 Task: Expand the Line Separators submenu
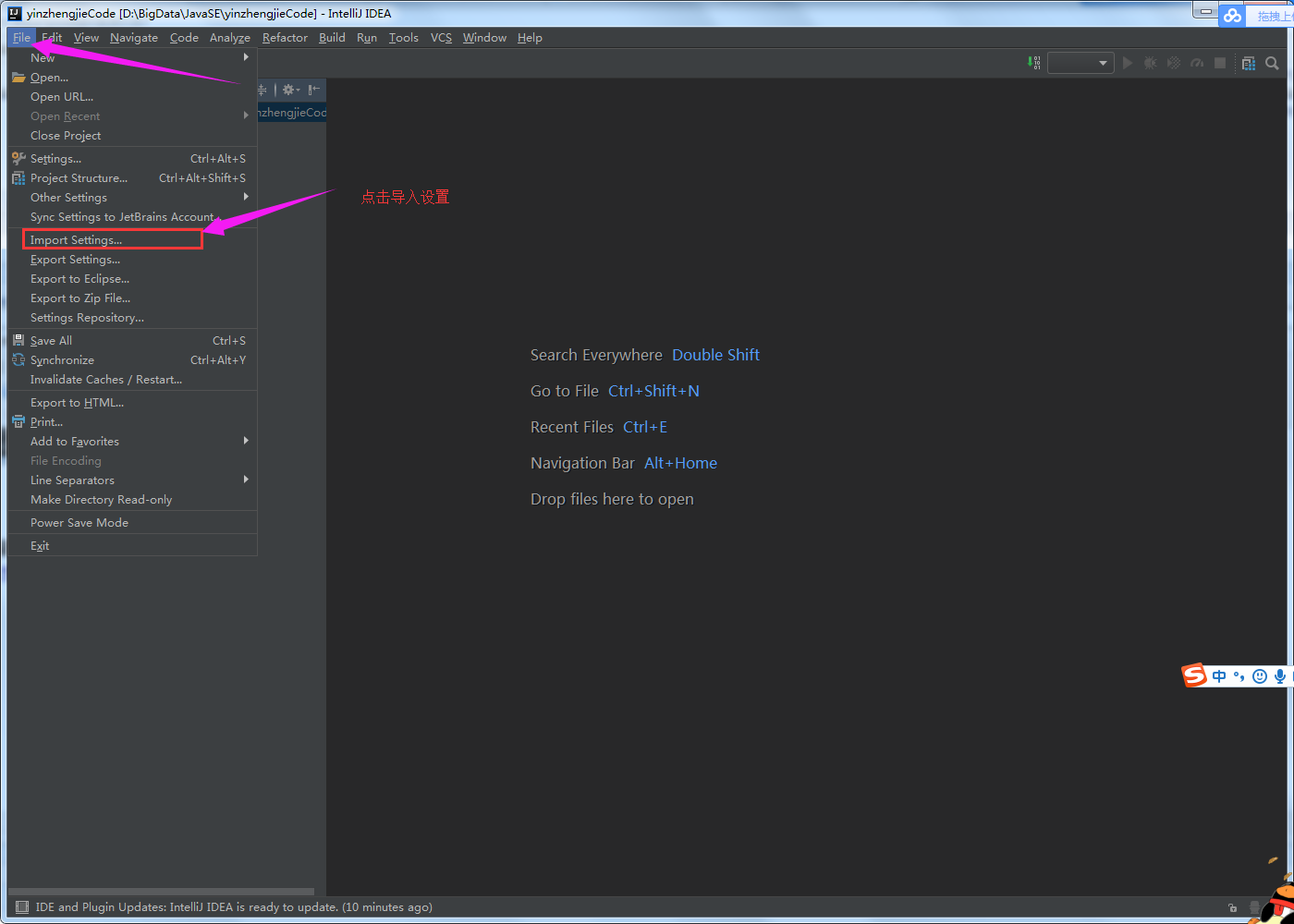pyautogui.click(x=132, y=480)
